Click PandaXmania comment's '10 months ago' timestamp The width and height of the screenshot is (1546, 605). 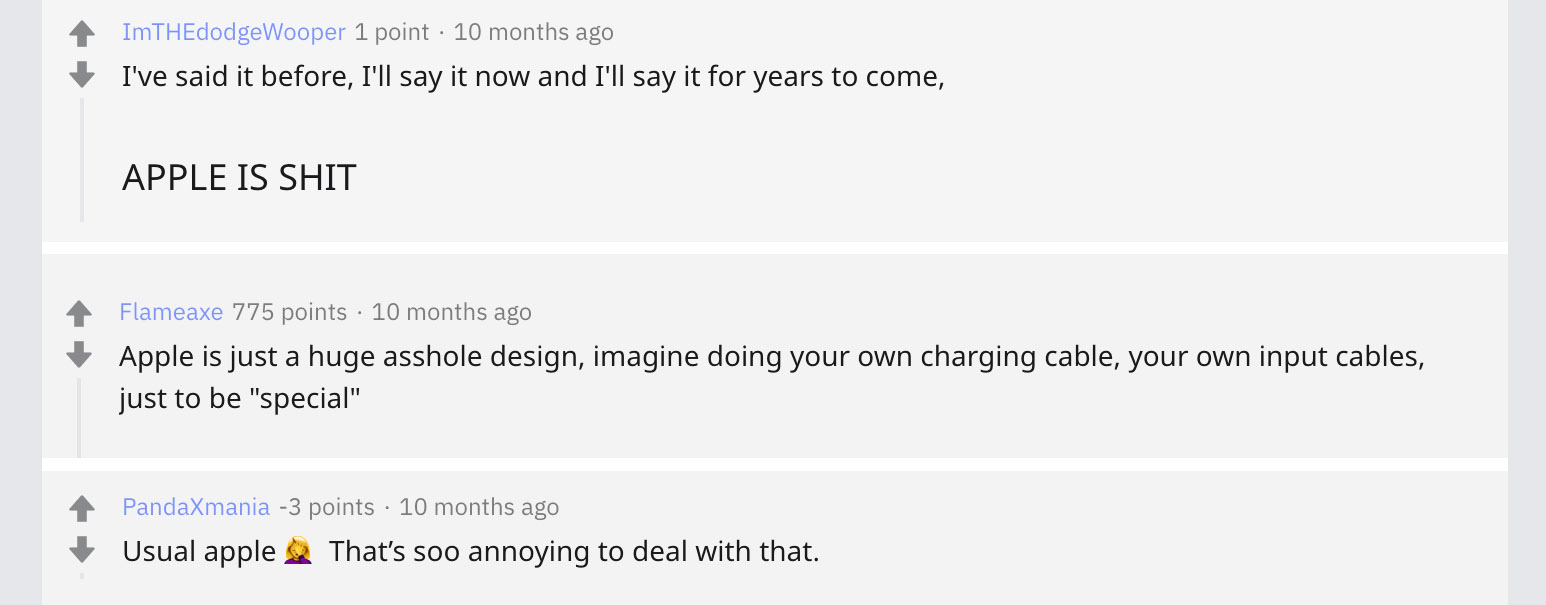[479, 507]
